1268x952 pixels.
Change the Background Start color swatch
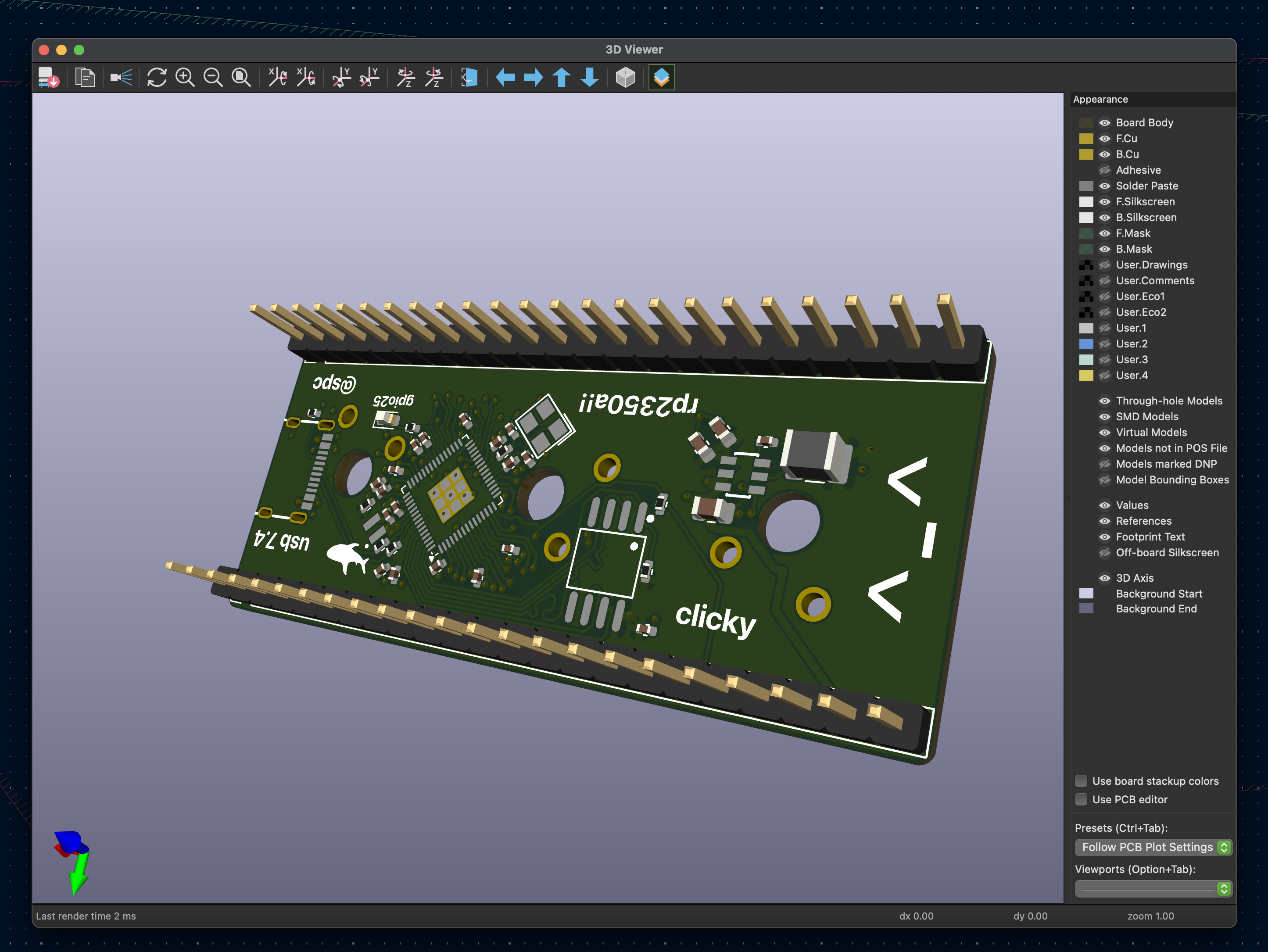coord(1087,593)
